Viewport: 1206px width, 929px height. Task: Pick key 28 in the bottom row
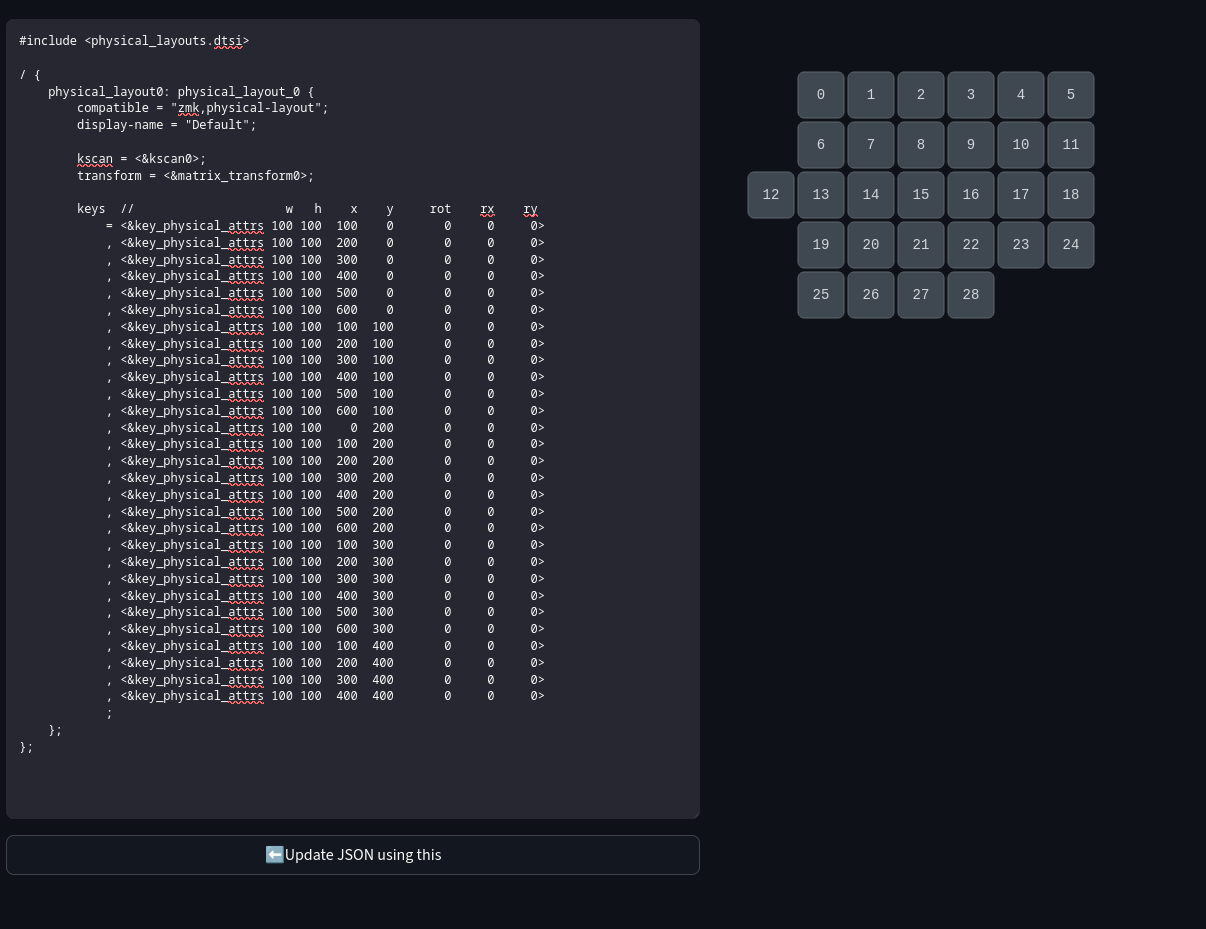coord(971,295)
